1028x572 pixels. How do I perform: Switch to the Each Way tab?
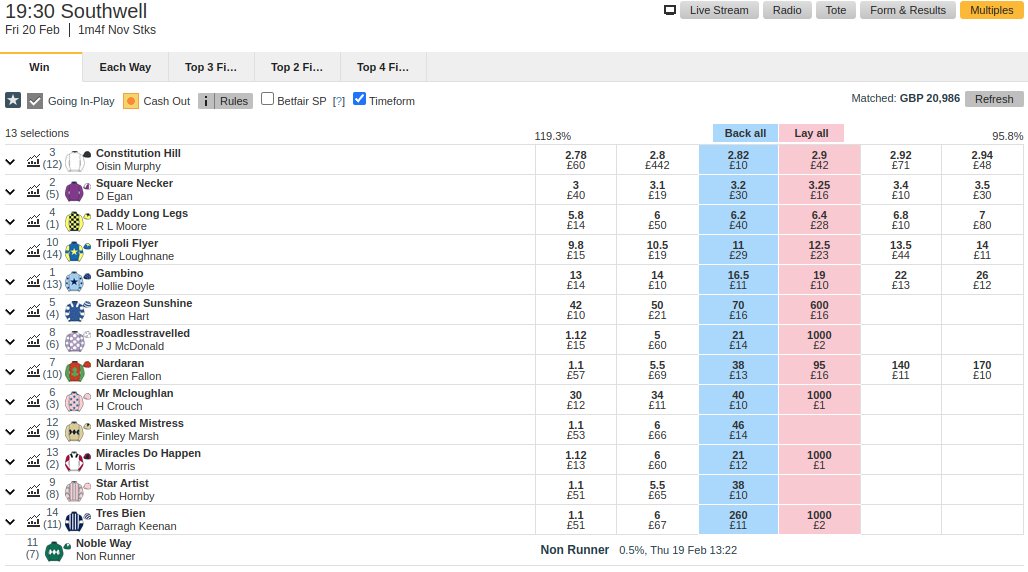click(125, 67)
